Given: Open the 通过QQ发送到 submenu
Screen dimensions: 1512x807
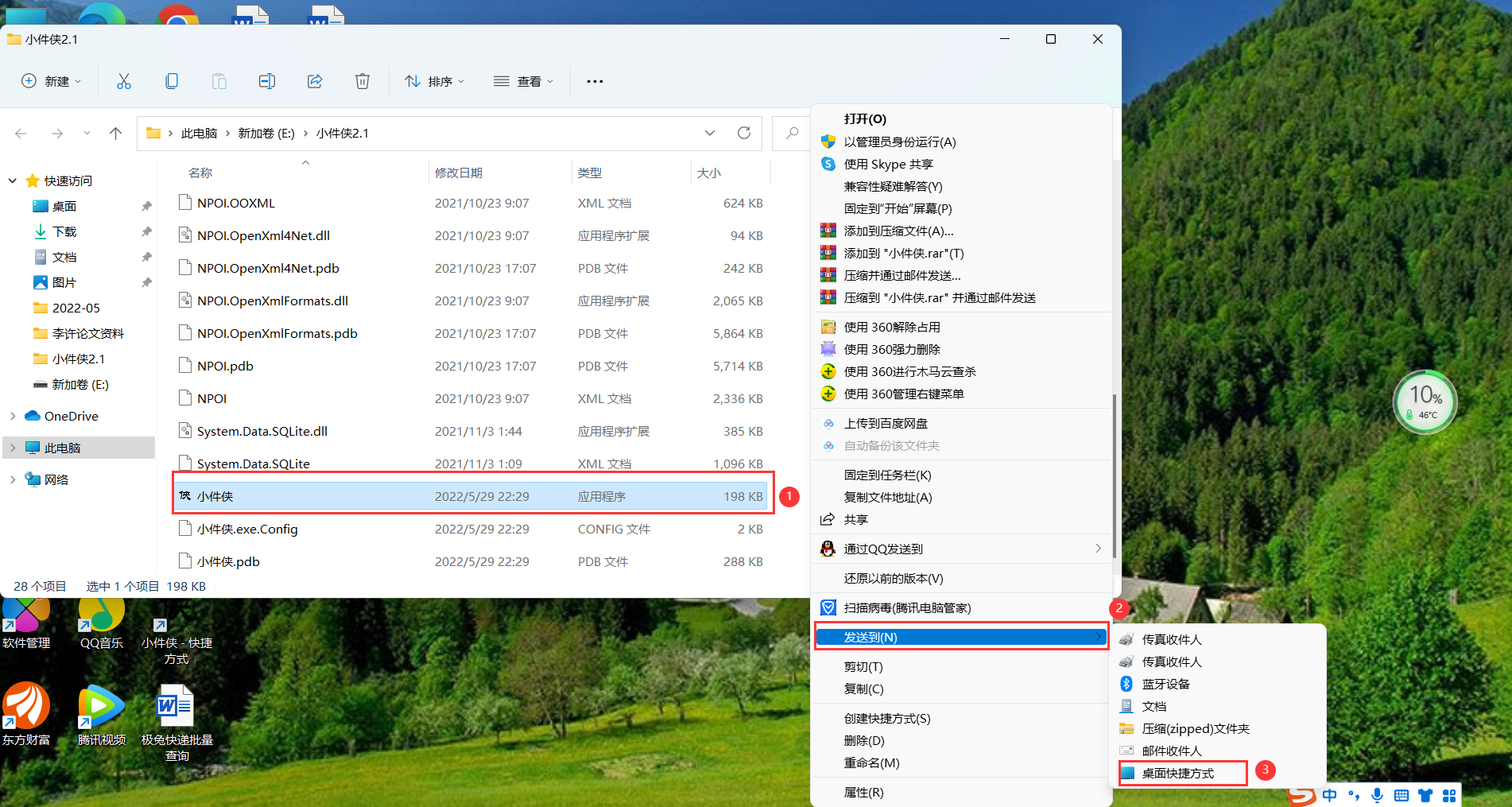Looking at the screenshot, I should click(x=961, y=549).
